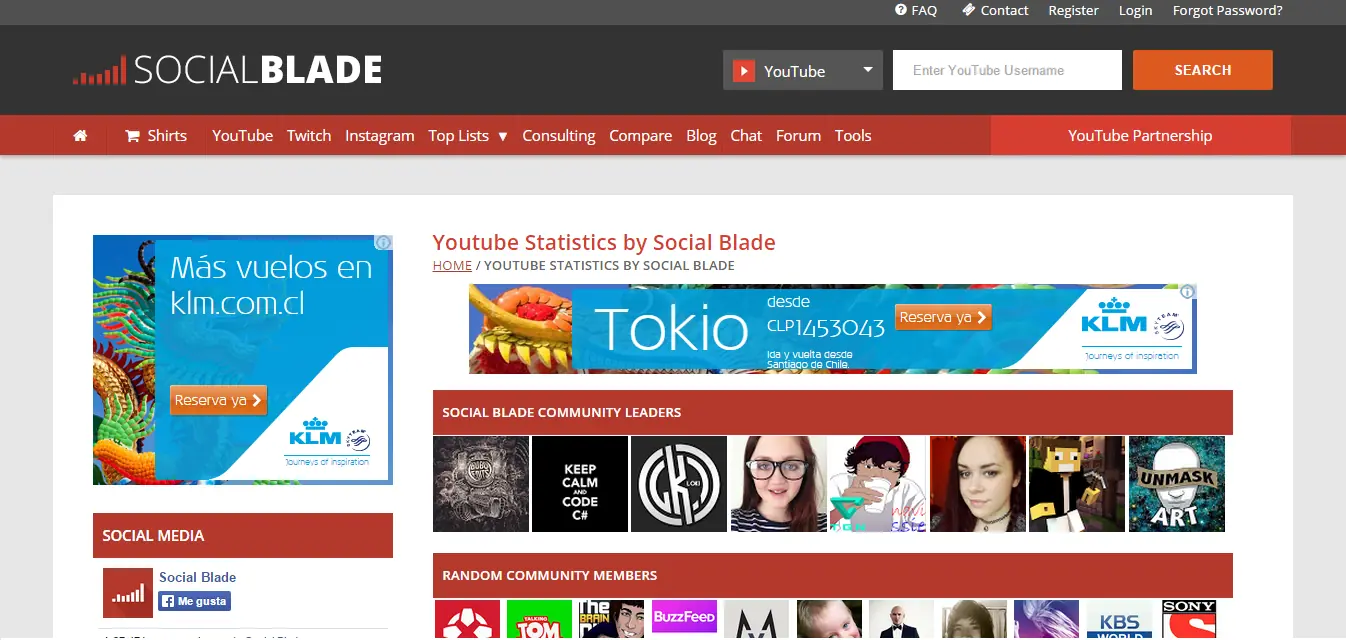Viewport: 1346px width, 640px height.
Task: Open the Consulting nav item
Action: pyautogui.click(x=559, y=136)
